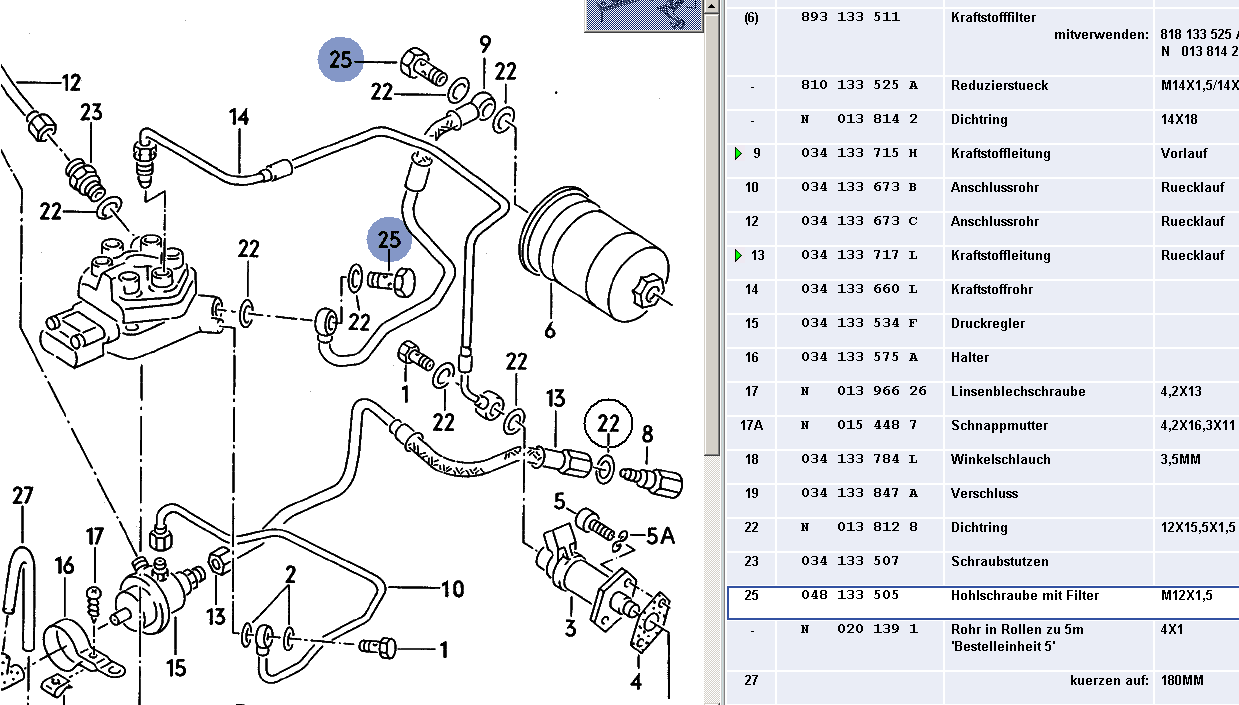Click the diagram scrollbar up arrow
Image resolution: width=1239 pixels, height=705 pixels.
point(710,8)
